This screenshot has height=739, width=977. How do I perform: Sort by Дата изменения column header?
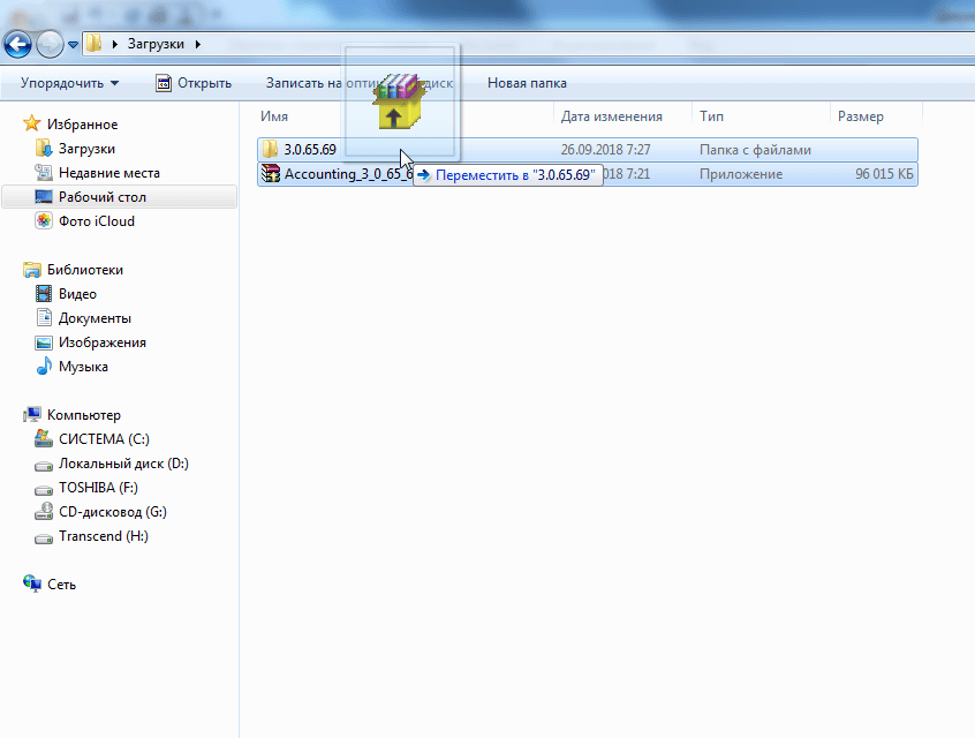[x=611, y=117]
